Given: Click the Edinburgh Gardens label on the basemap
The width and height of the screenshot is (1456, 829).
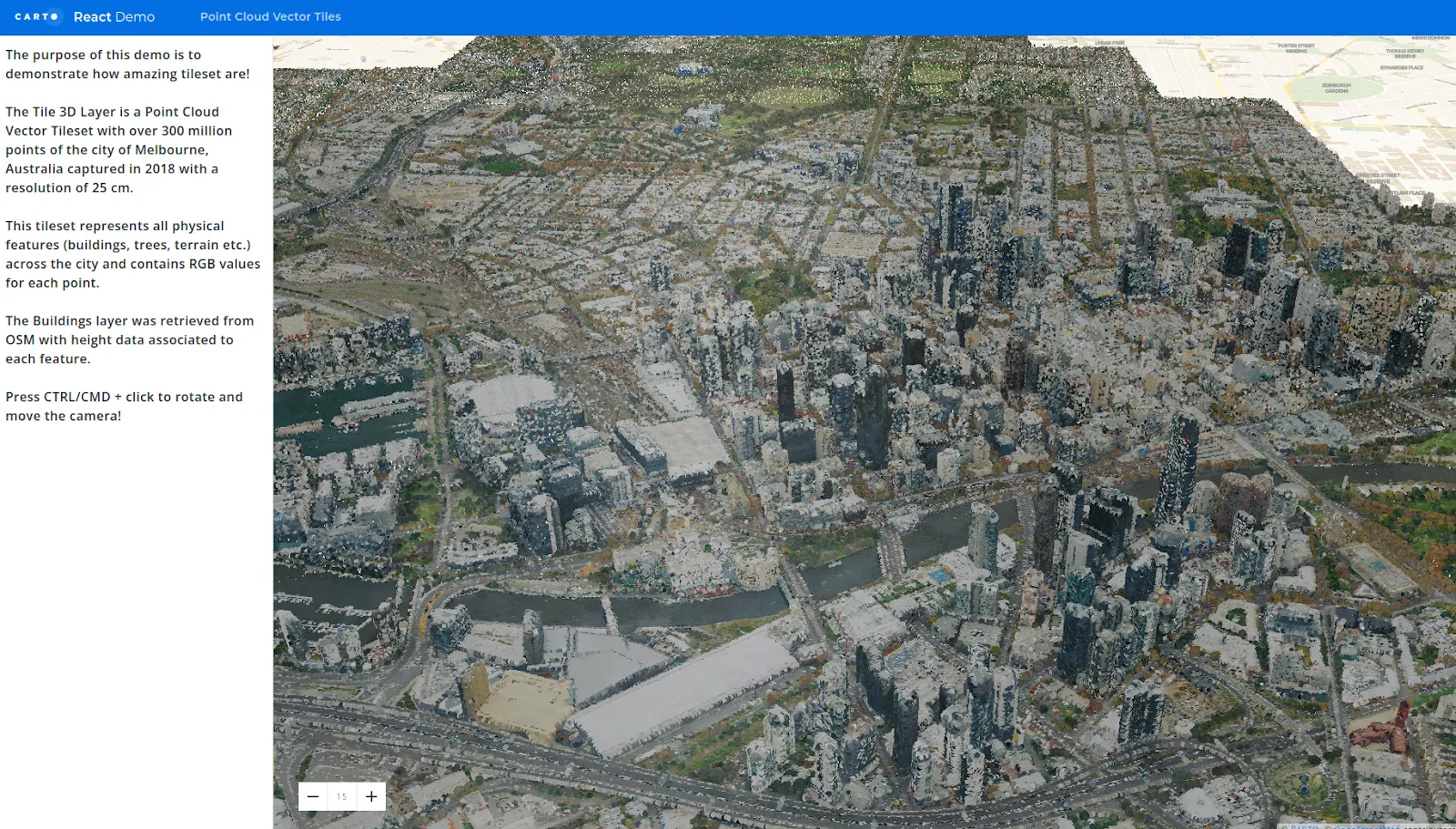Looking at the screenshot, I should (1337, 88).
